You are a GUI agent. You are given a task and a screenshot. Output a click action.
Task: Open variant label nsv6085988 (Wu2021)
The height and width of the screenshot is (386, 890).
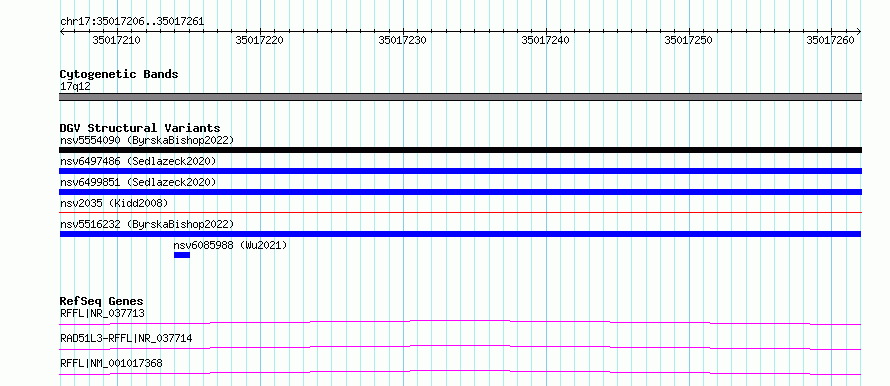point(230,245)
